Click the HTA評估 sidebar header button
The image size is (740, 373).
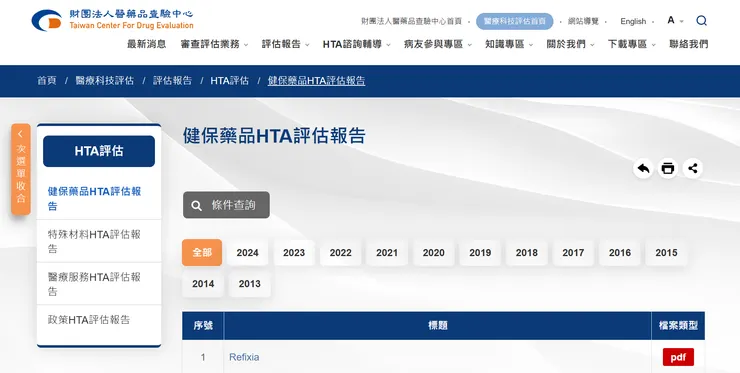[x=99, y=151]
